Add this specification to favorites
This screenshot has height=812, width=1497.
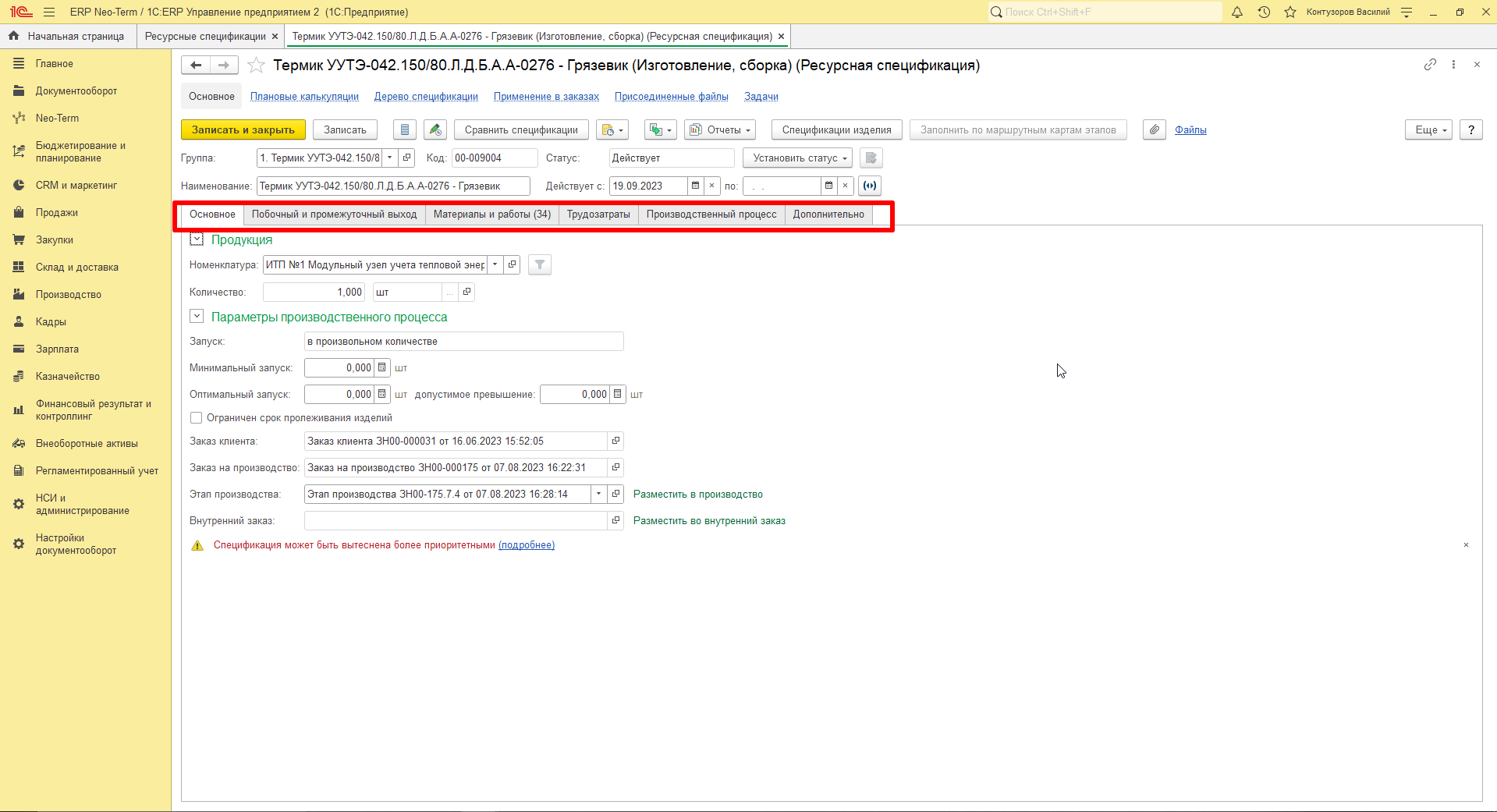click(x=256, y=66)
